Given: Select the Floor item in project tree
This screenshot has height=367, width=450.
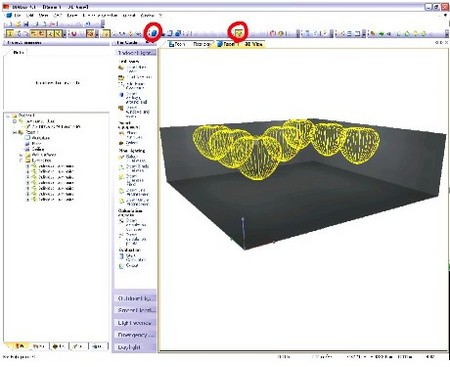Looking at the screenshot, I should 36,144.
